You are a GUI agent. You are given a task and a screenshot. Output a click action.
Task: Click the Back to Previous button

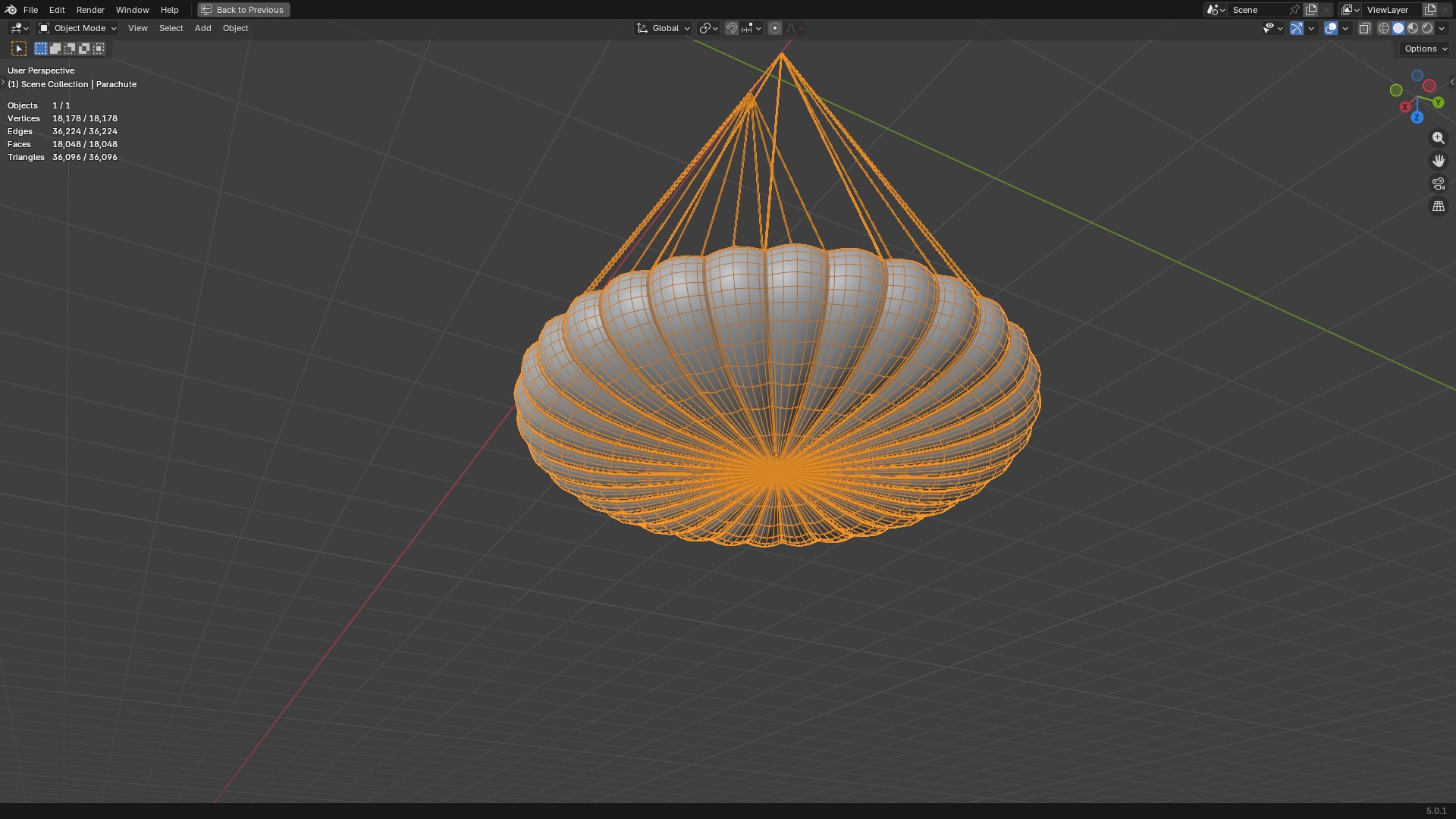click(x=243, y=10)
